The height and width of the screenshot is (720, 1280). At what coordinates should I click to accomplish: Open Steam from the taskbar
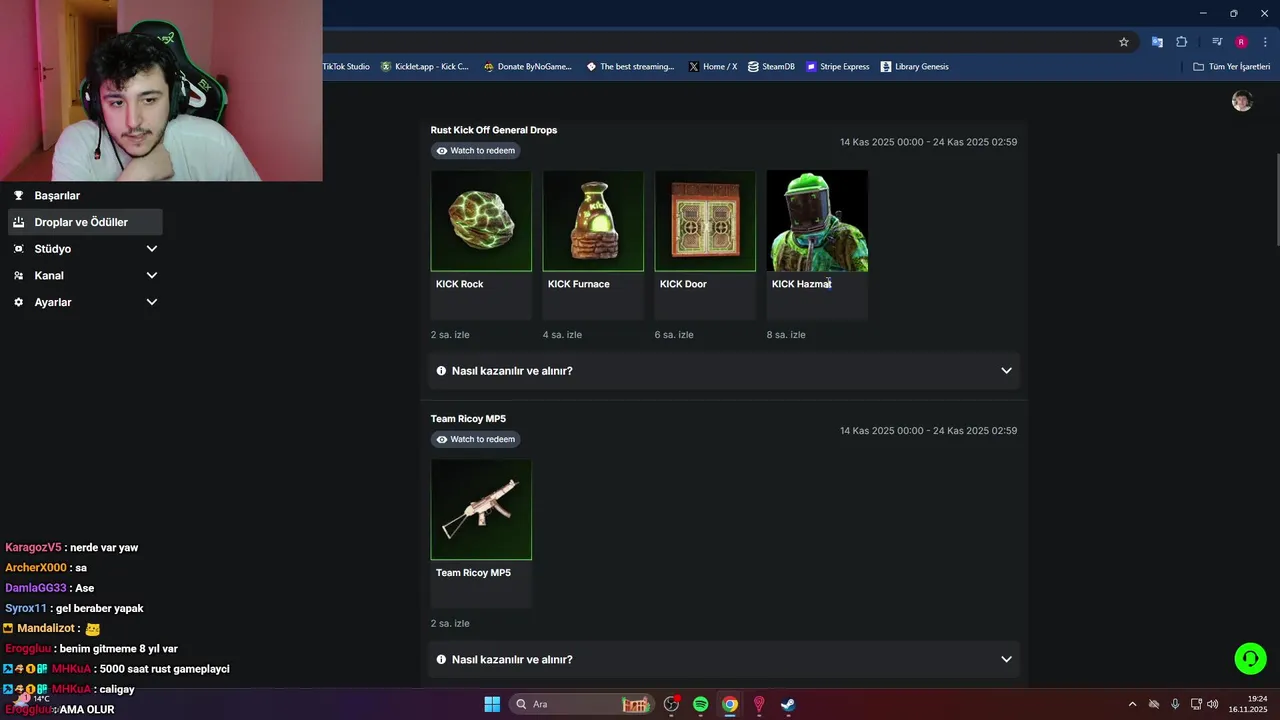788,704
